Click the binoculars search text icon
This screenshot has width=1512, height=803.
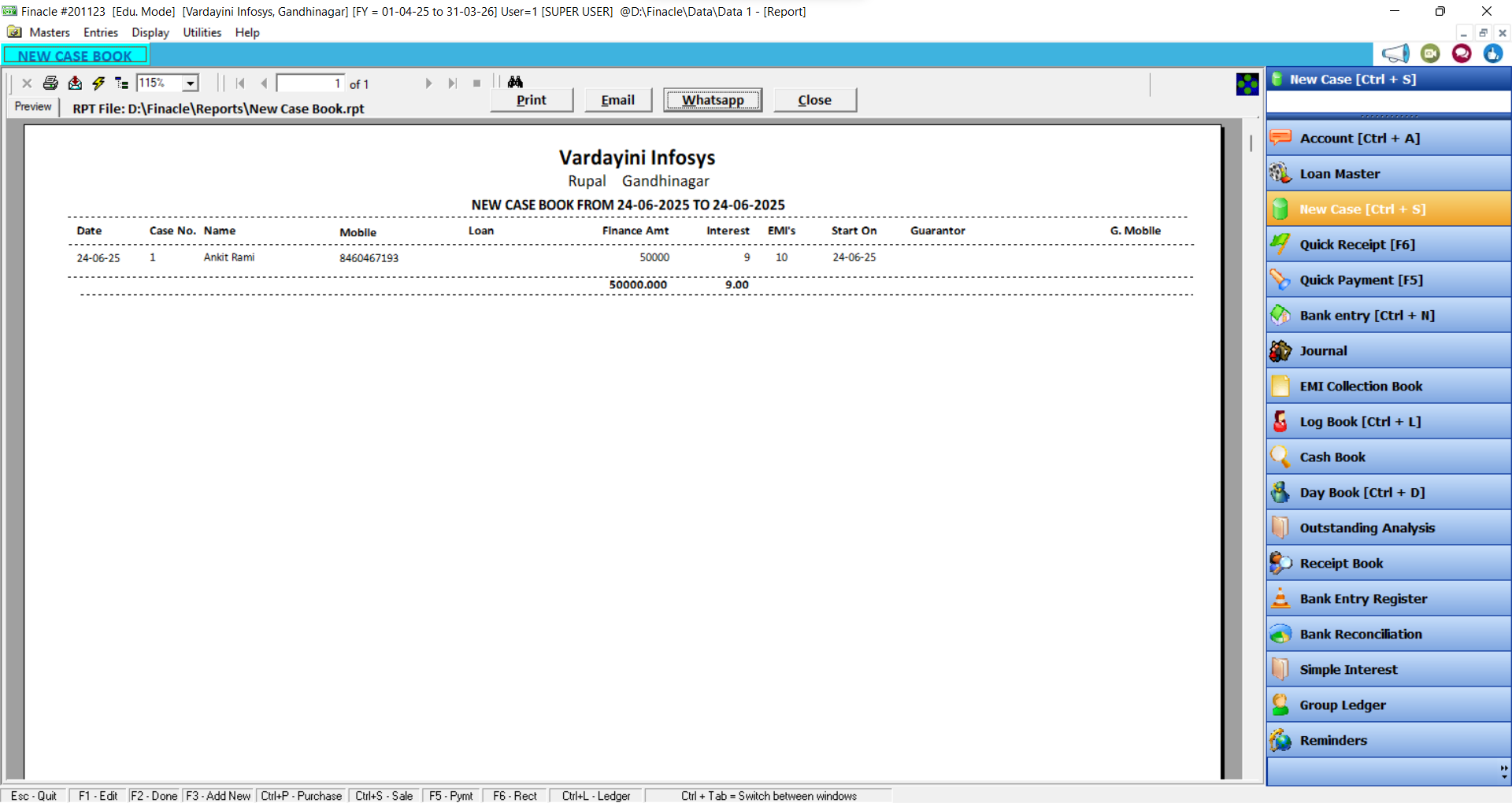tap(515, 82)
